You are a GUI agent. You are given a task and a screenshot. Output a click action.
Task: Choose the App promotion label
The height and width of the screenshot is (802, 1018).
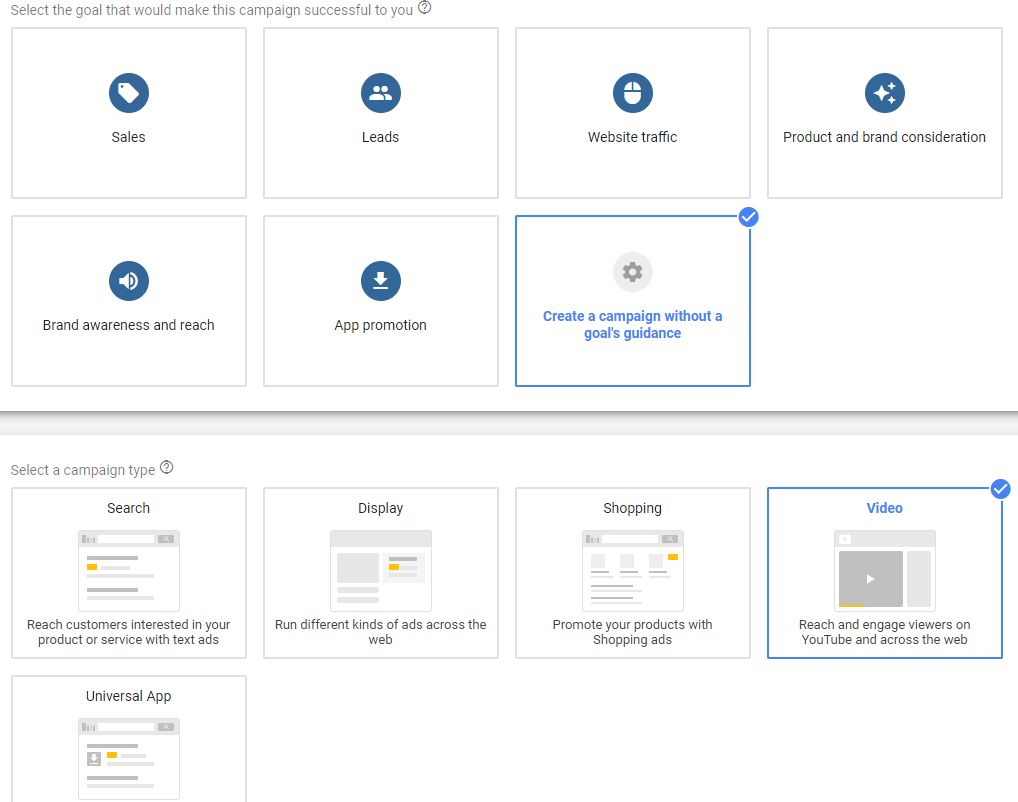click(380, 325)
